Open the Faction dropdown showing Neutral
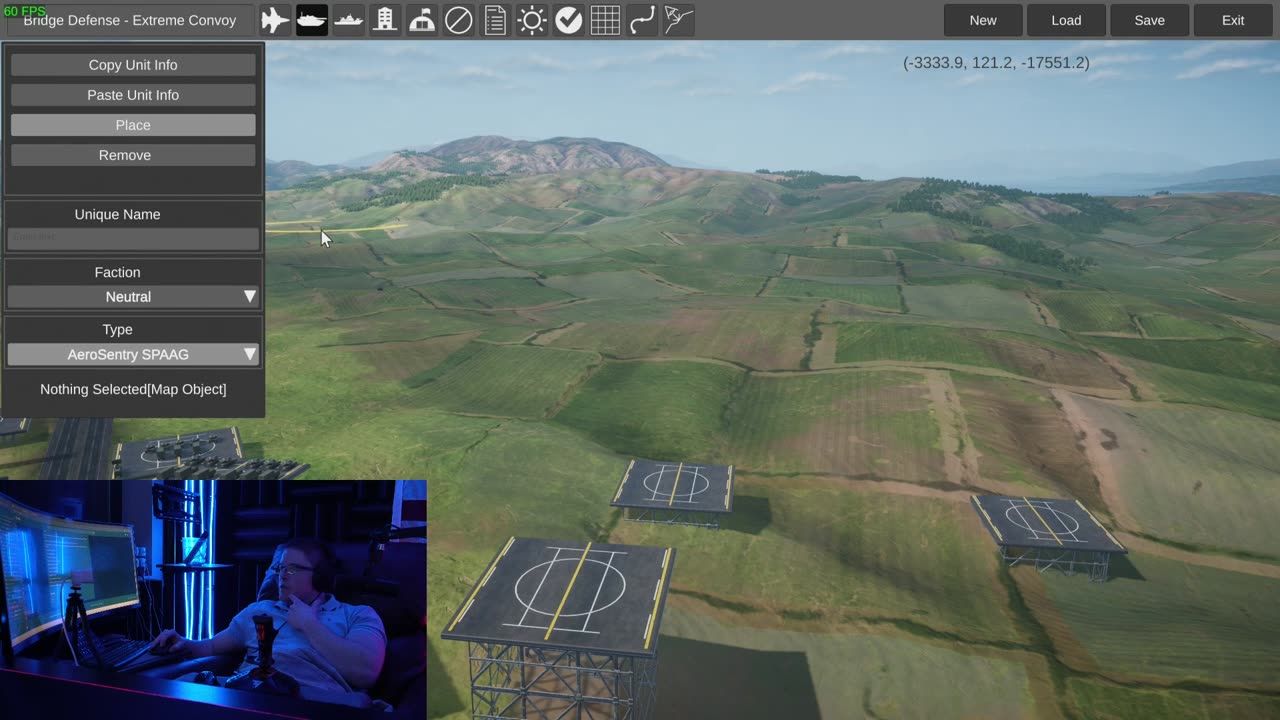Viewport: 1280px width, 720px height. click(x=133, y=297)
